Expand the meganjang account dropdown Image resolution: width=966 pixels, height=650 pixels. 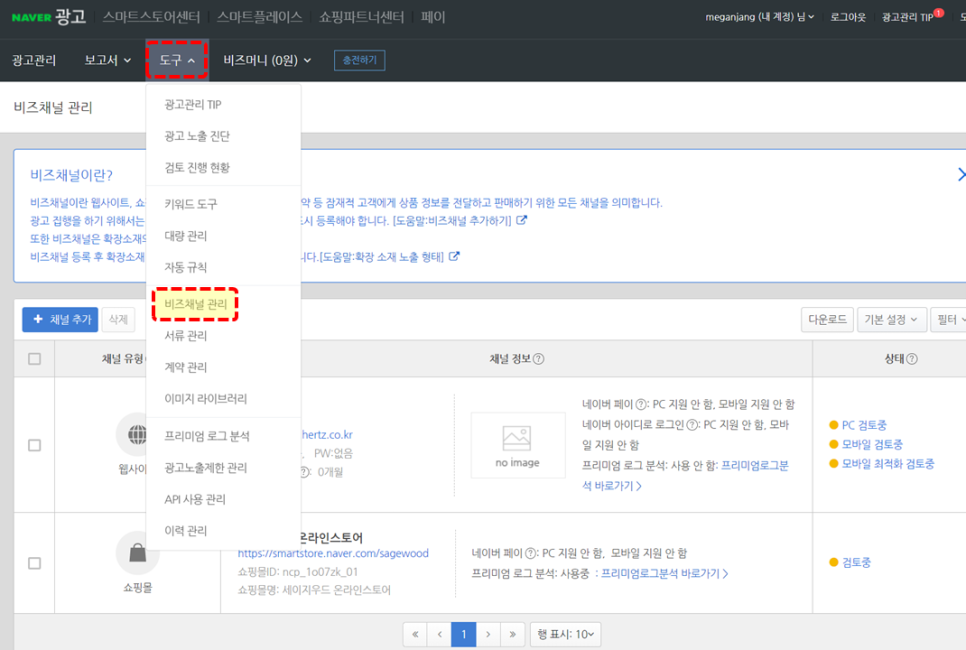[760, 17]
